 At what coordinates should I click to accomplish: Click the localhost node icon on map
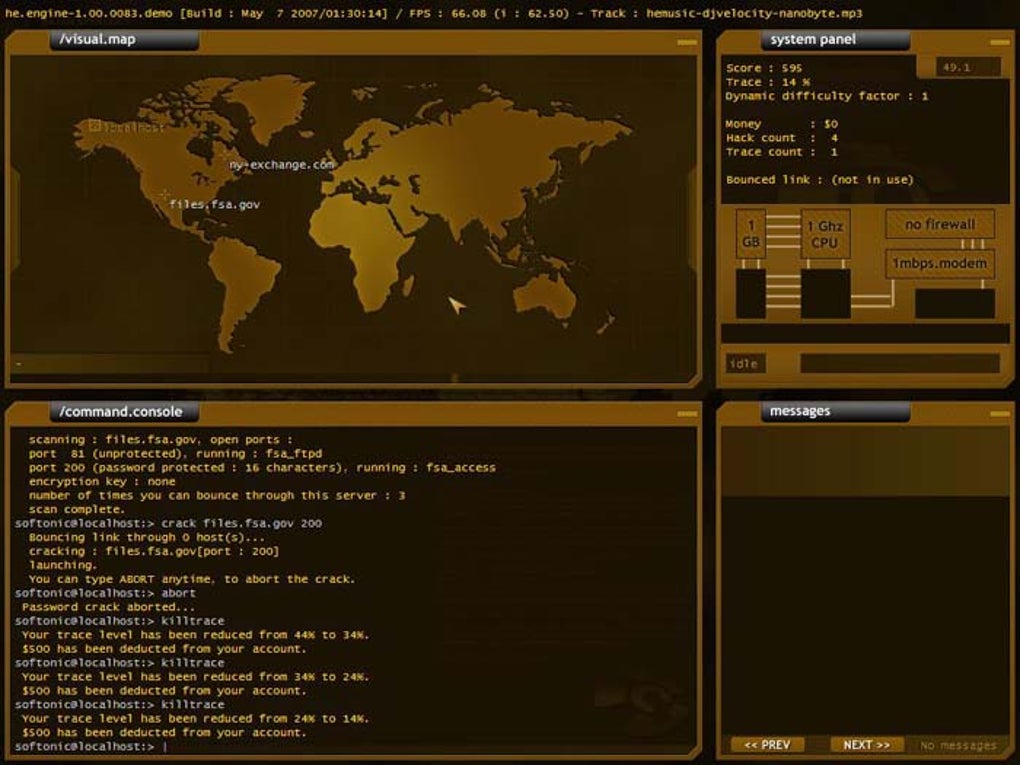click(x=94, y=126)
